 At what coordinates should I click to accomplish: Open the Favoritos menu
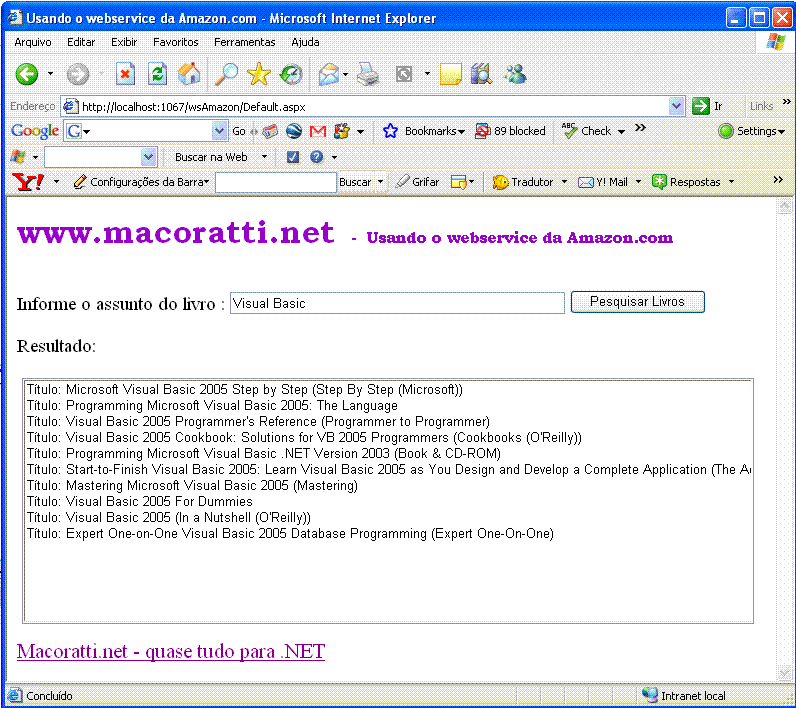(175, 42)
